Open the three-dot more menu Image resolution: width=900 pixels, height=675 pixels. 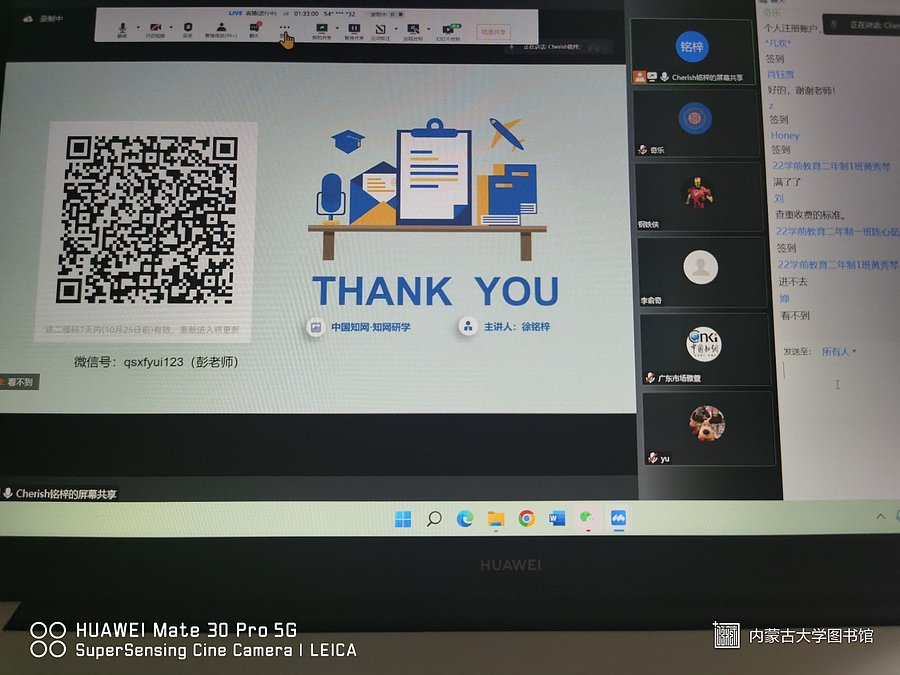(x=284, y=27)
